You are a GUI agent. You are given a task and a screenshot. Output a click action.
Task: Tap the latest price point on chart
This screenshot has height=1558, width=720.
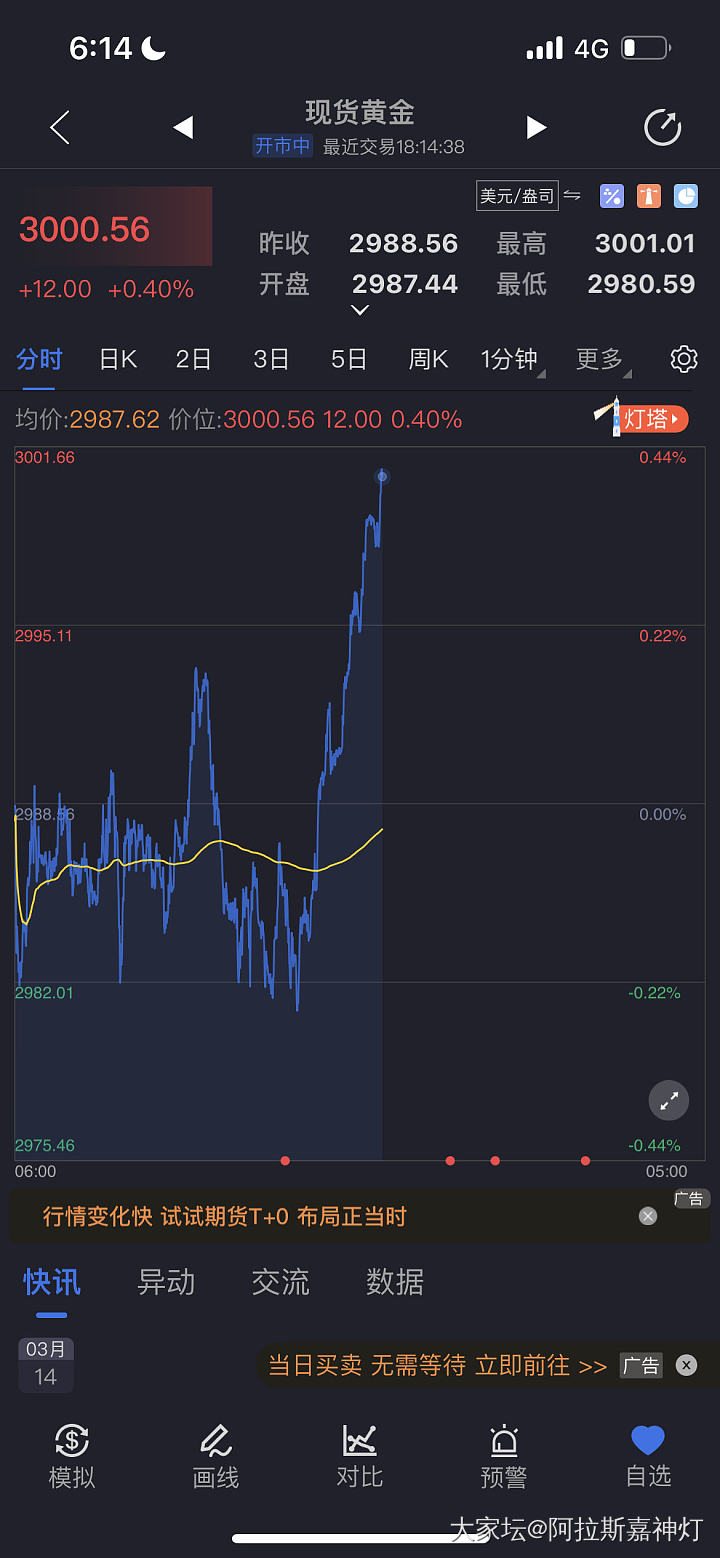pos(382,477)
